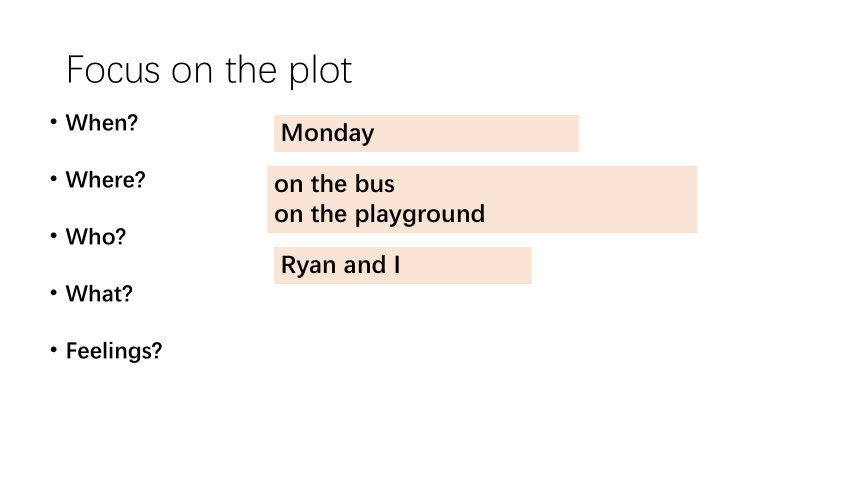Screen dimensions: 860x484
Task: Click the bullet dot before "Where?"
Action: pyautogui.click(x=53, y=178)
